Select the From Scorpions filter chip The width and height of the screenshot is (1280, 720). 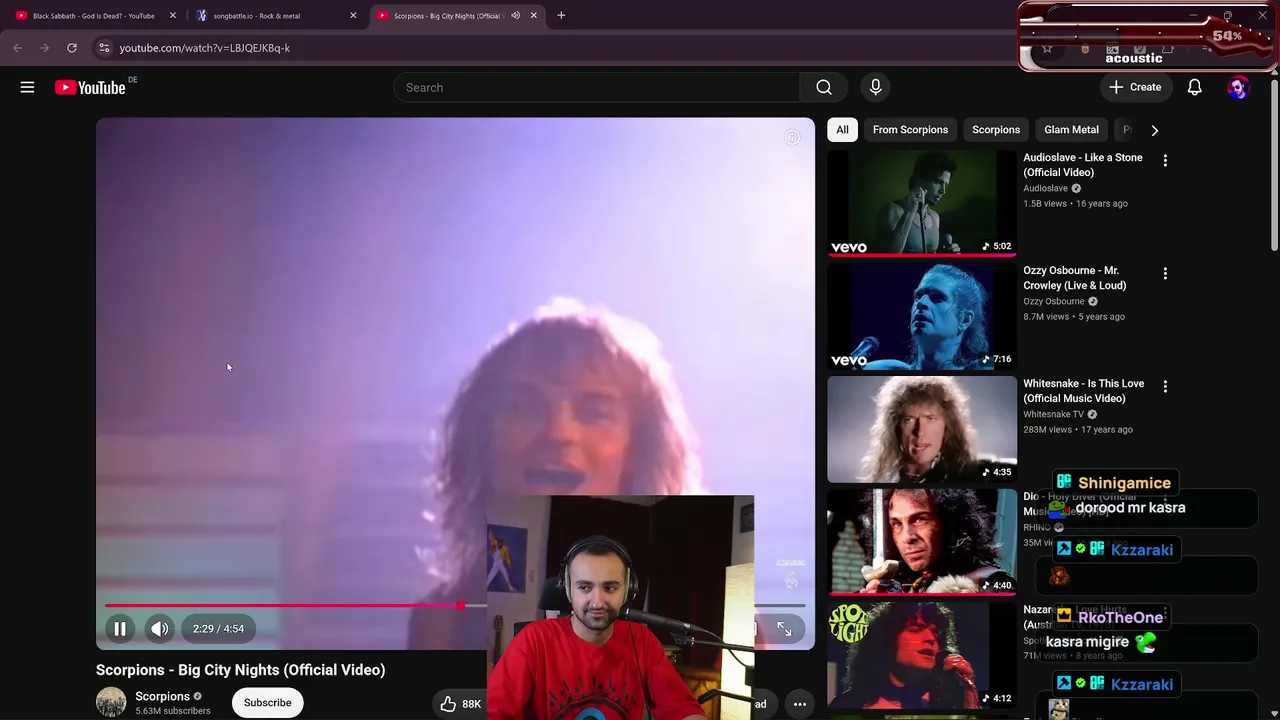[910, 130]
